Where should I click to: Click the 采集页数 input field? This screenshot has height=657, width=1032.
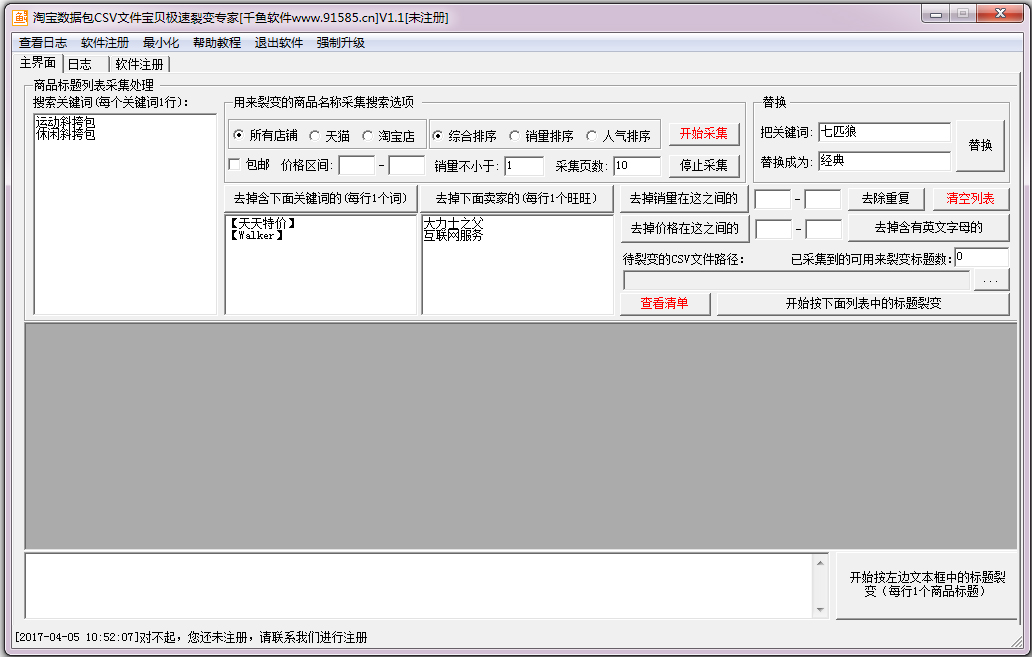[636, 166]
